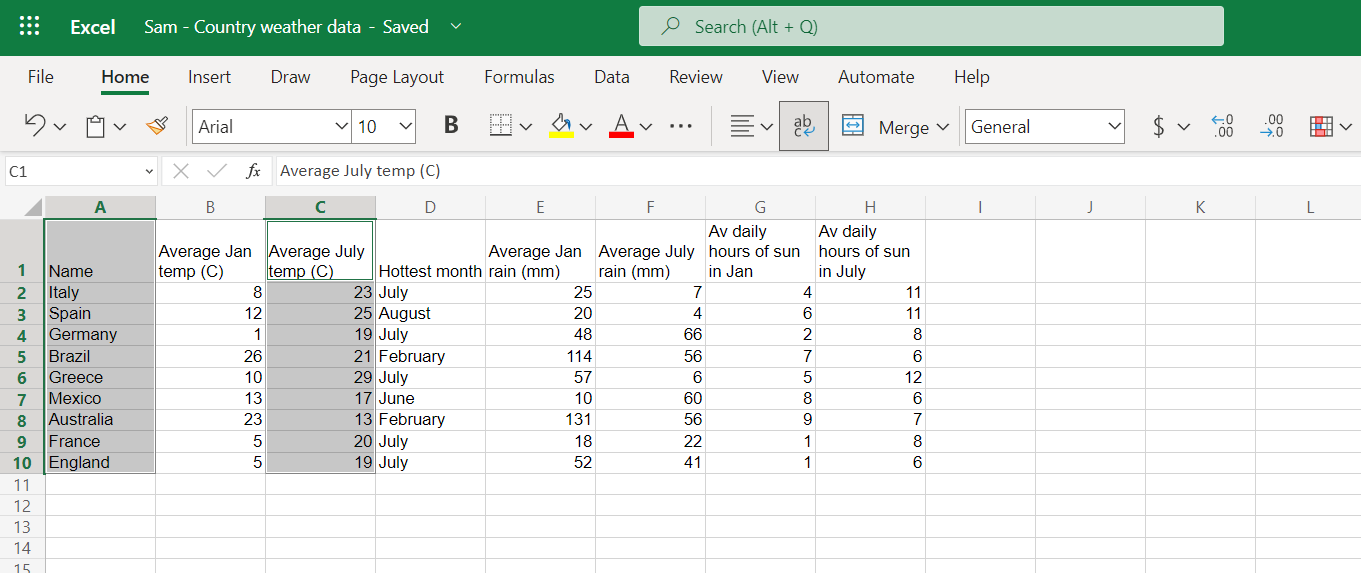Screen dimensions: 1361x573
Task: Expand the currency format dropdown
Action: pos(1184,127)
